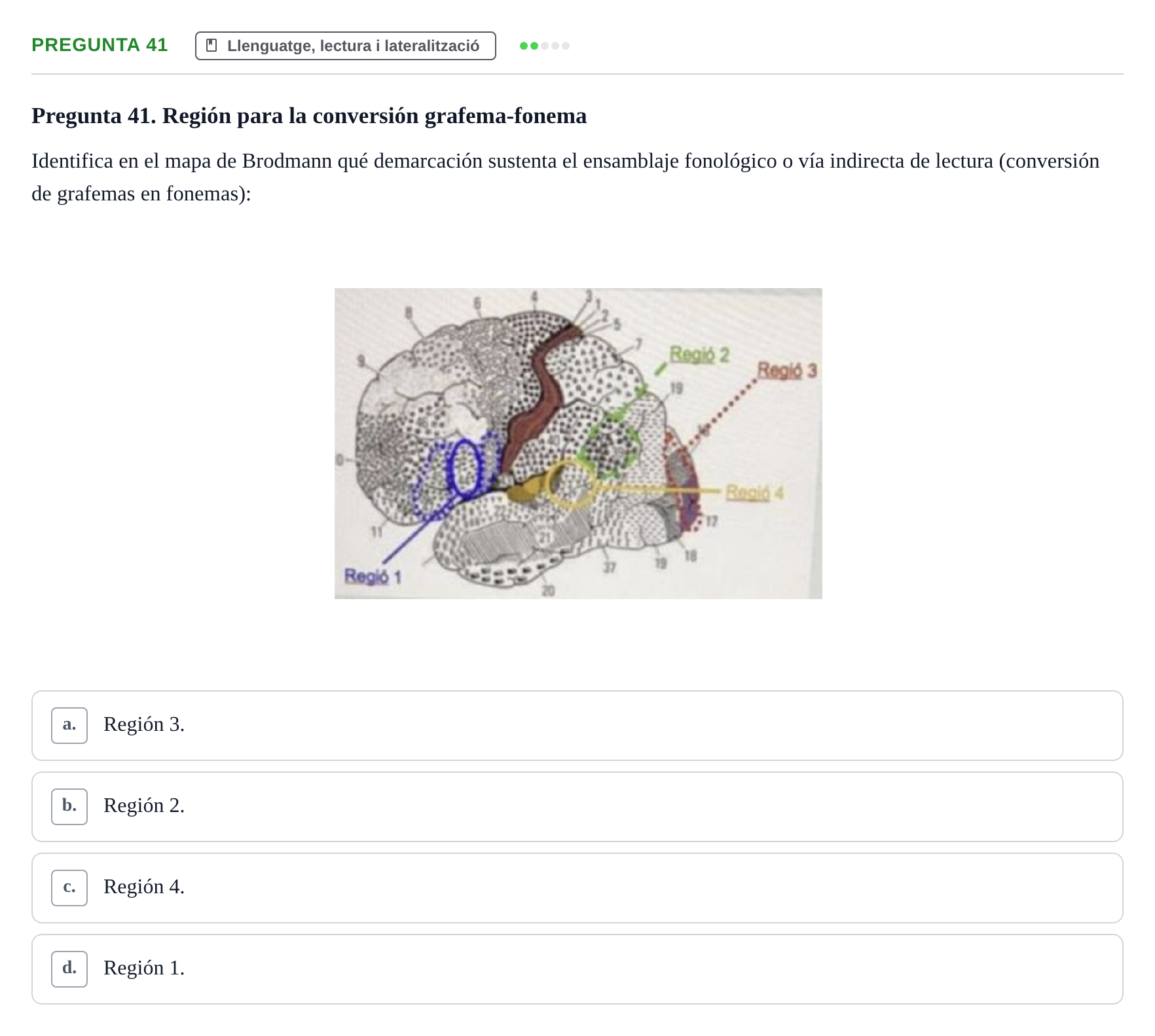The height and width of the screenshot is (1036, 1155).
Task: Click the letter box 'b.'
Action: pos(69,807)
